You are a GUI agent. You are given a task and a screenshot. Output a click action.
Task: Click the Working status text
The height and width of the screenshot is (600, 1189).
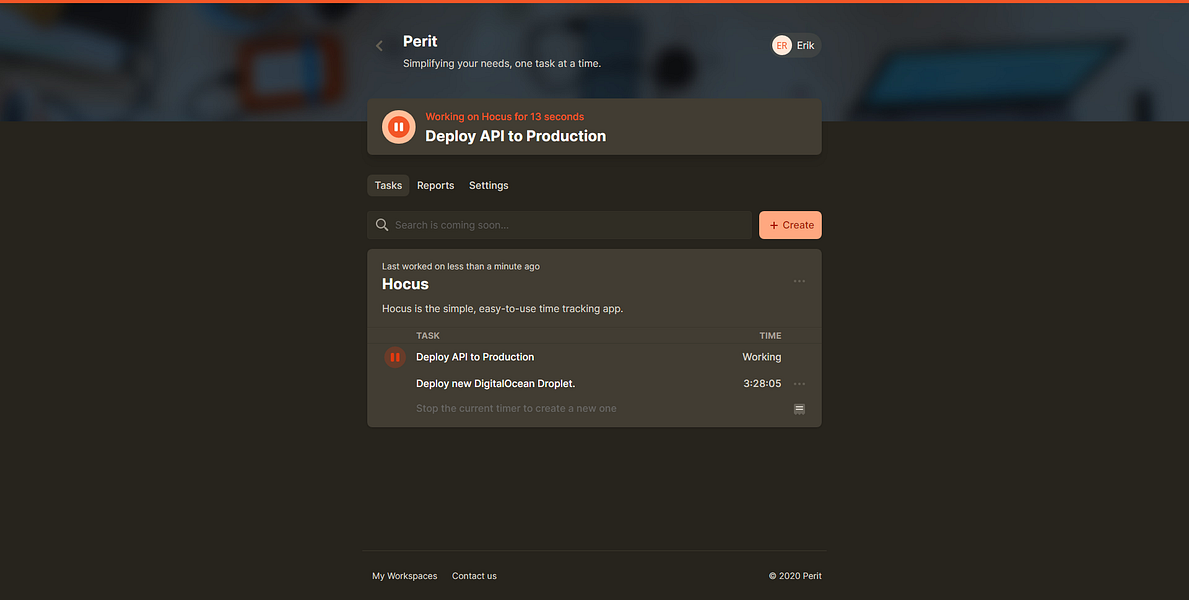point(761,357)
